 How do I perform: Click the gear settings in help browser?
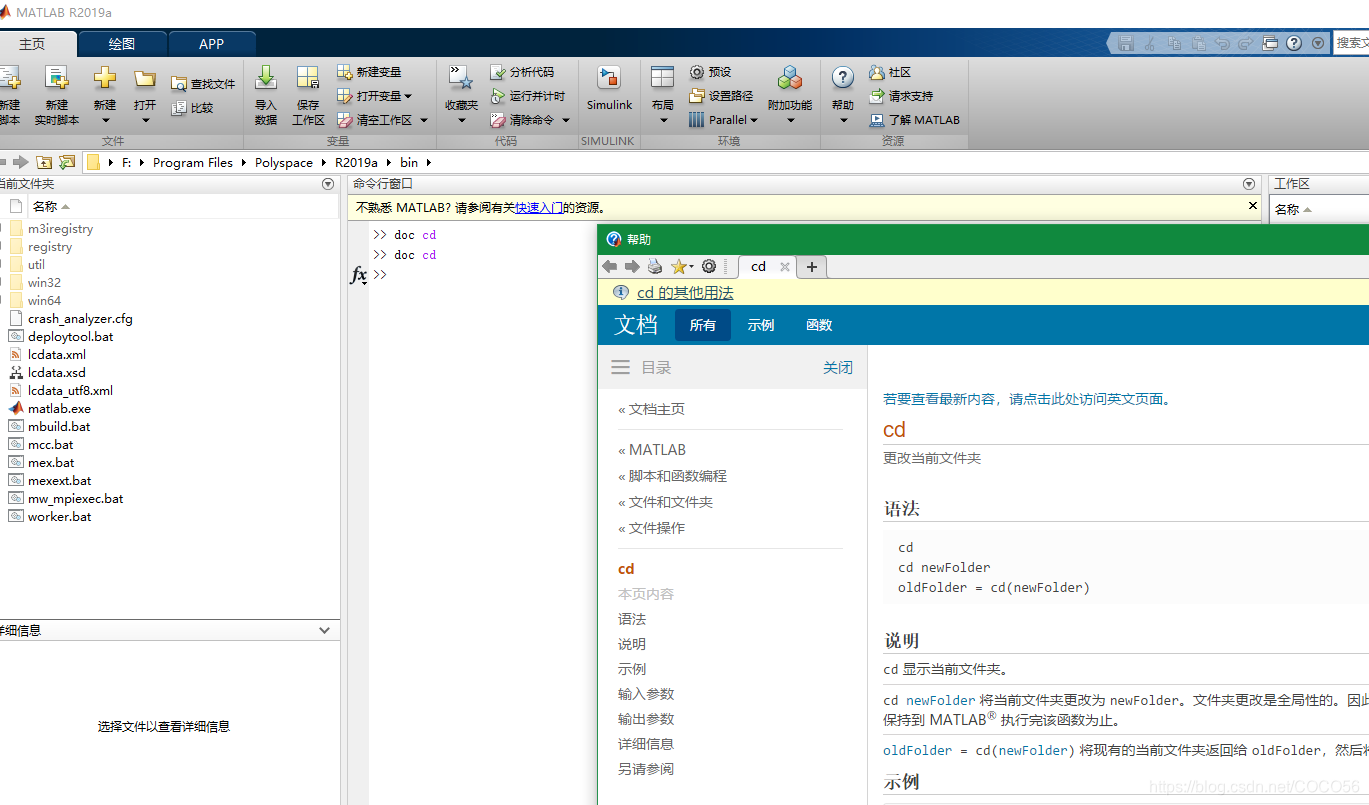(x=709, y=266)
